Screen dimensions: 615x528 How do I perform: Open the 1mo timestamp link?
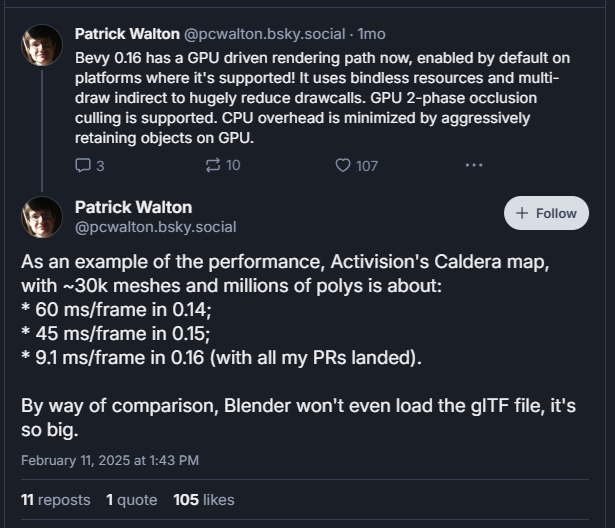tap(372, 33)
